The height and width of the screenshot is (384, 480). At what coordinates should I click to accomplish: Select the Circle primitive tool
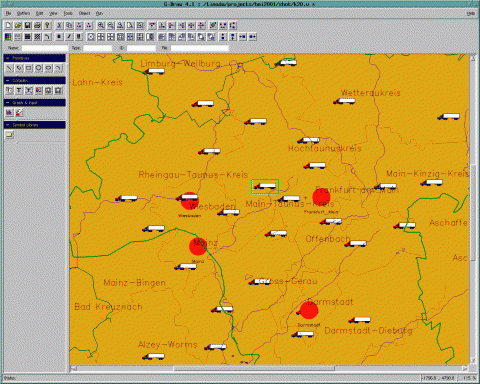tap(39, 68)
